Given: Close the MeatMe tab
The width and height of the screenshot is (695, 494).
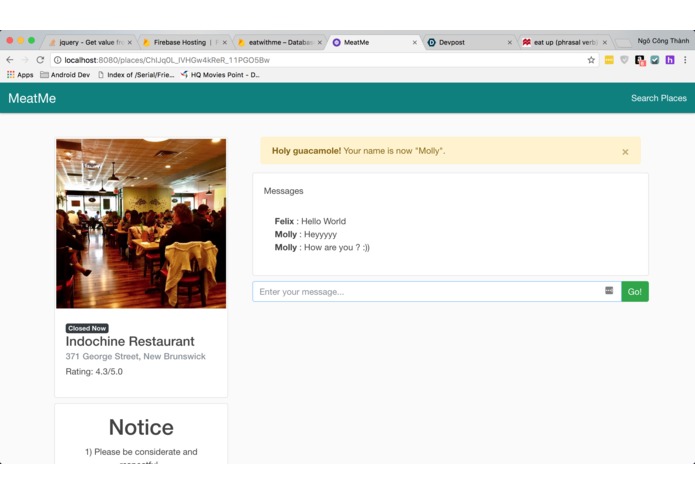Looking at the screenshot, I should 414,43.
